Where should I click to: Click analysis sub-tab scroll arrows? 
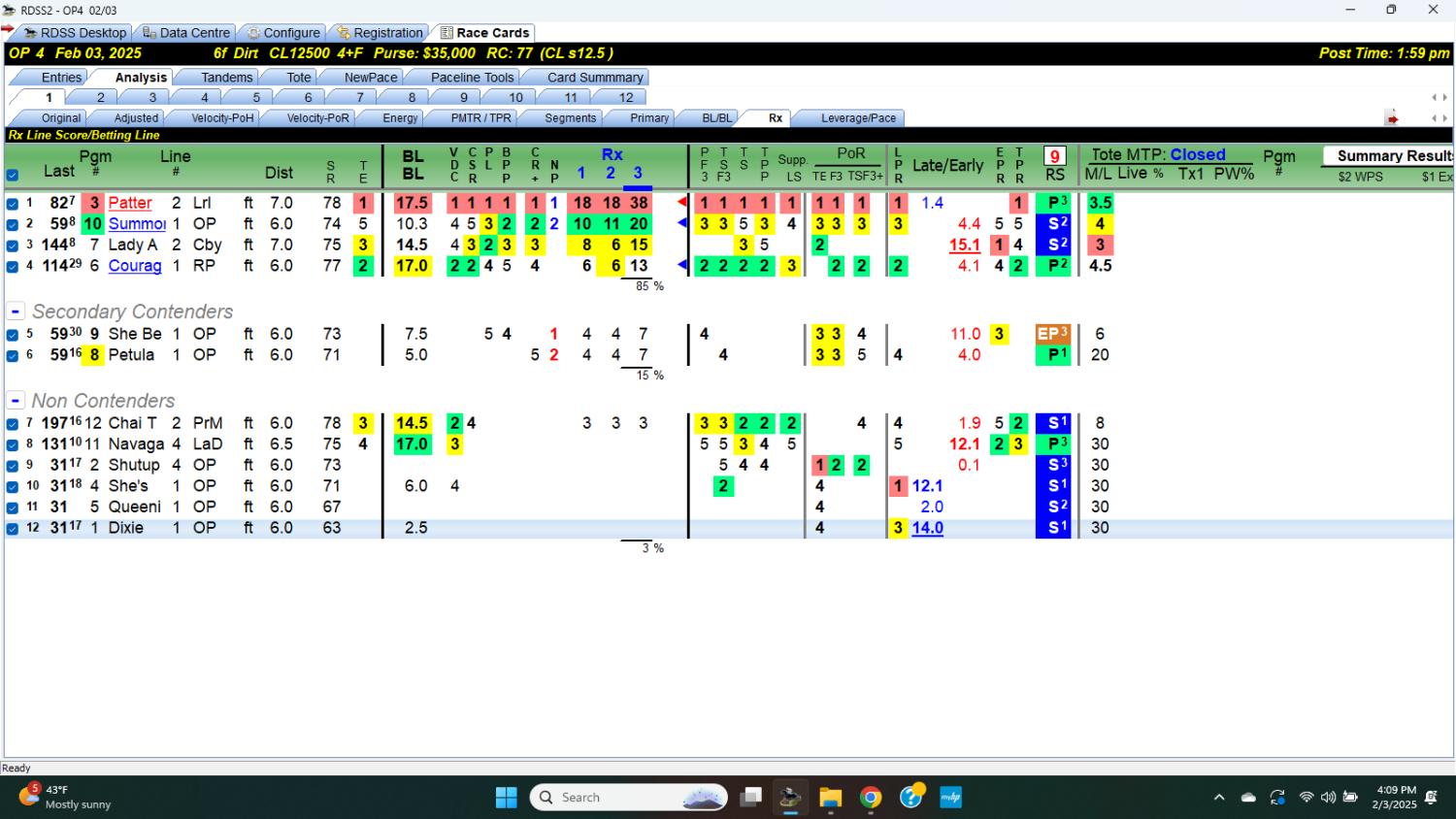[x=1439, y=118]
